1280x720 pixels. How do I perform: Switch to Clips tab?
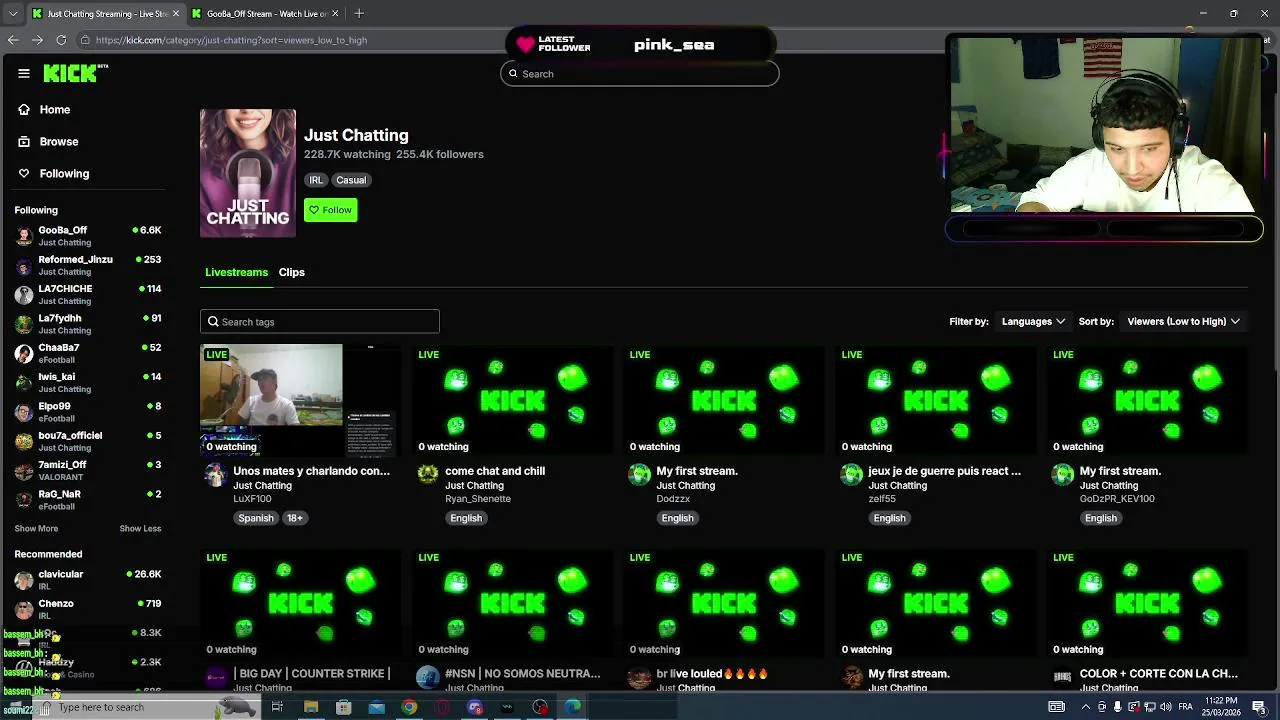[x=292, y=272]
